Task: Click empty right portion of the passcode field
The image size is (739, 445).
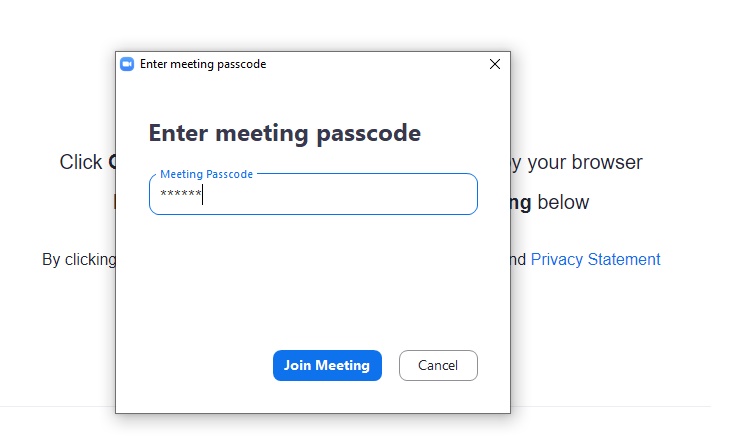Action: 400,195
